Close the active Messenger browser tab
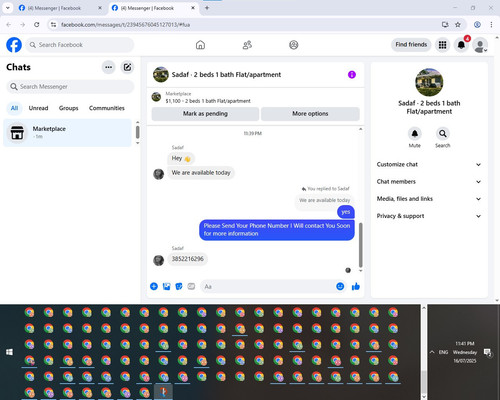 tap(193, 8)
